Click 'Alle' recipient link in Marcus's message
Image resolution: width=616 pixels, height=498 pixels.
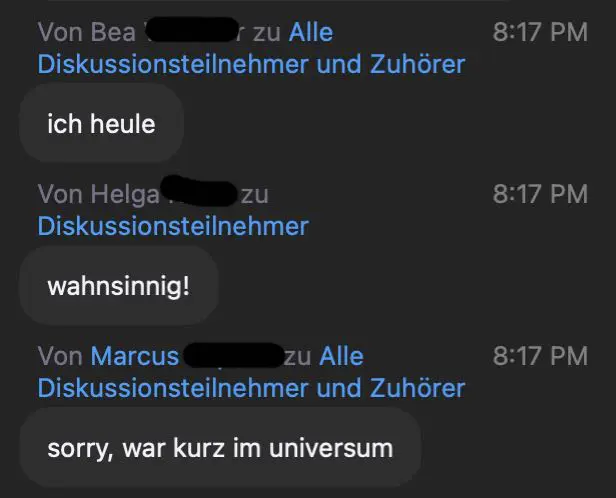(341, 356)
